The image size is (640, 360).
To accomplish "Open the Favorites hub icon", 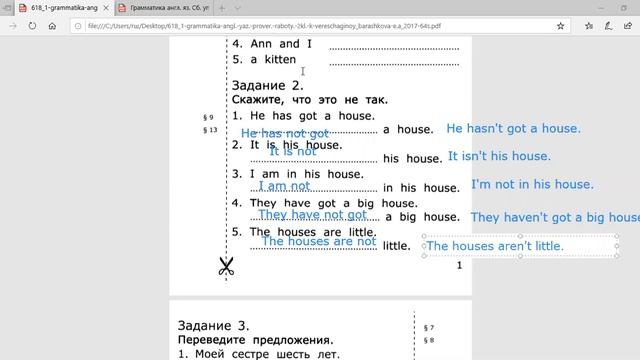I will [x=589, y=26].
